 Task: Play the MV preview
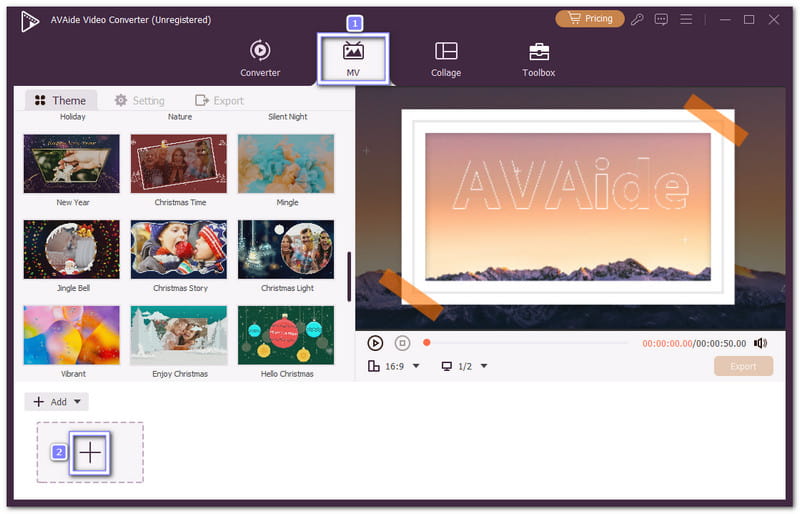pyautogui.click(x=375, y=343)
